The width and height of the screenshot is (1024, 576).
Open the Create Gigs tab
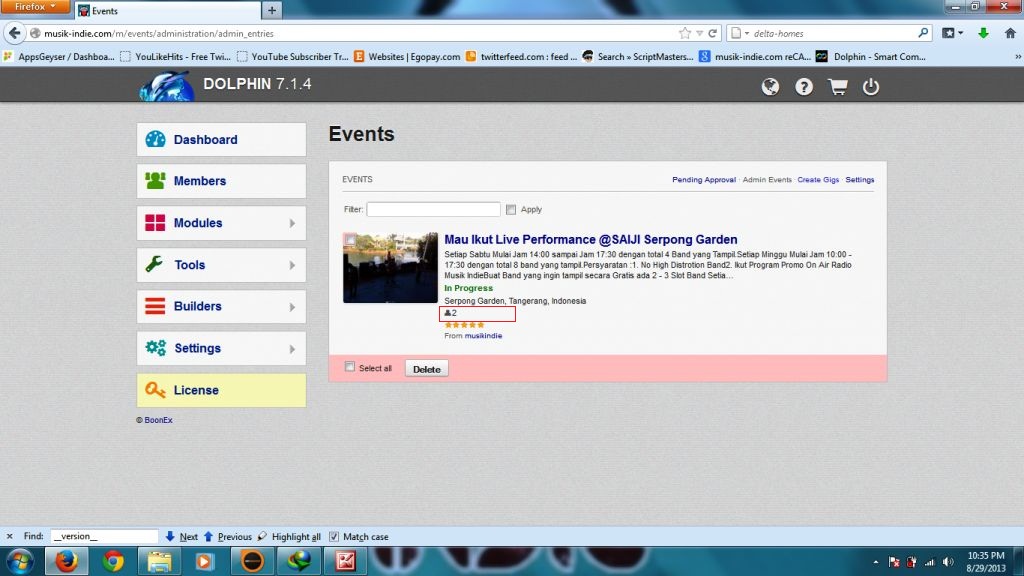tap(817, 180)
